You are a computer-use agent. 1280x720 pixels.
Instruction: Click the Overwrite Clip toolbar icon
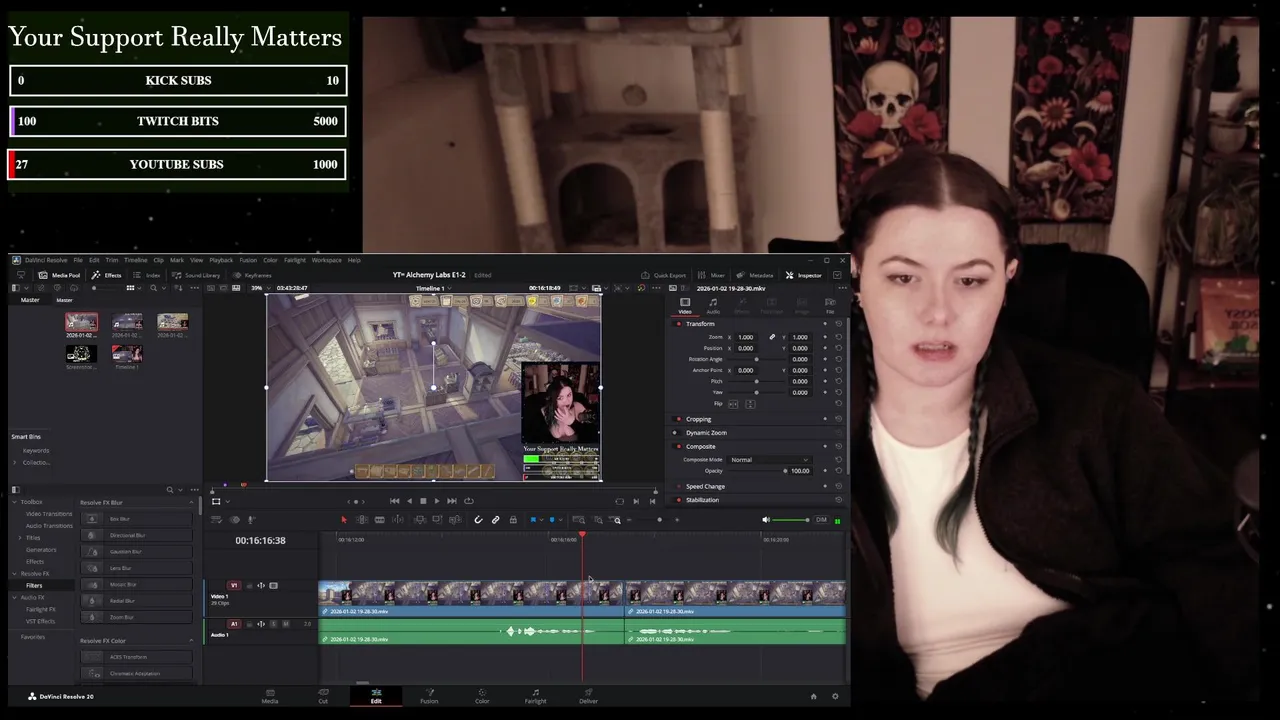[x=438, y=520]
